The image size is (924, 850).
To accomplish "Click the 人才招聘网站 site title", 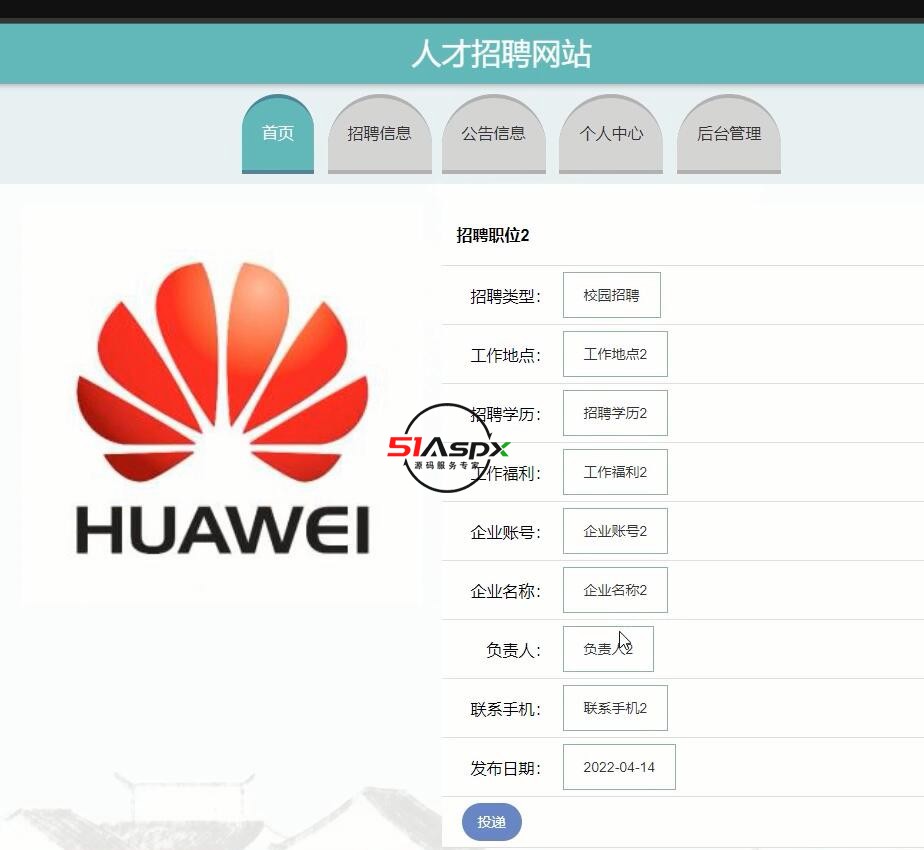I will click(501, 54).
